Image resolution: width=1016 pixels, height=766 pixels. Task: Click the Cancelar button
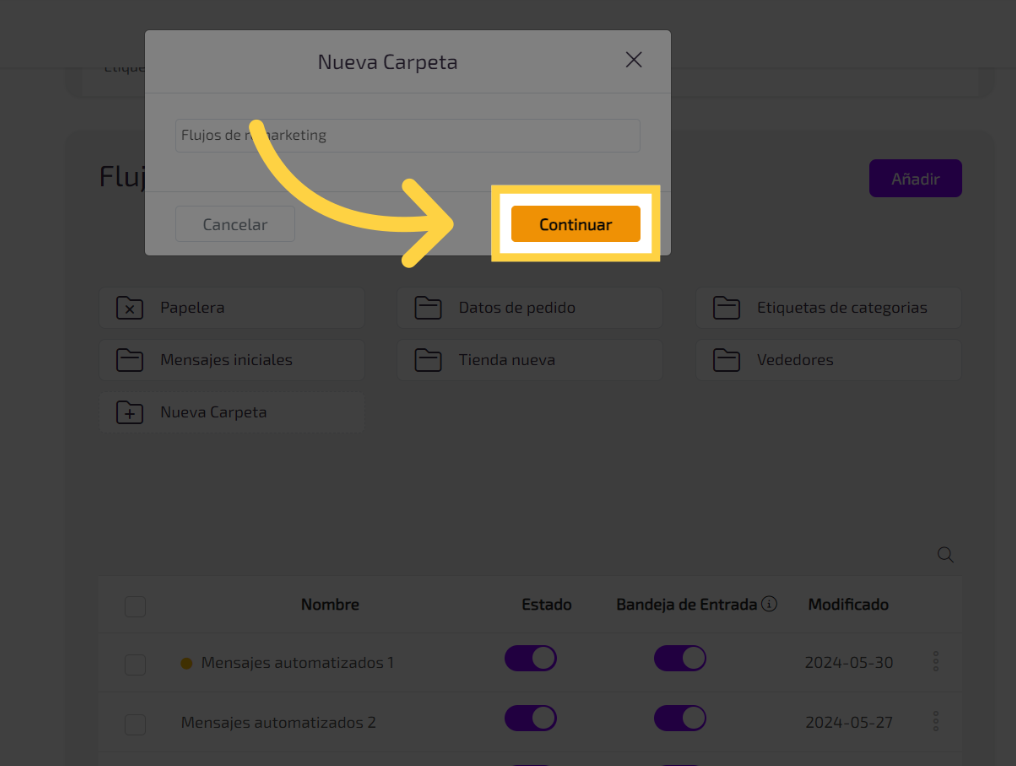[x=234, y=224]
